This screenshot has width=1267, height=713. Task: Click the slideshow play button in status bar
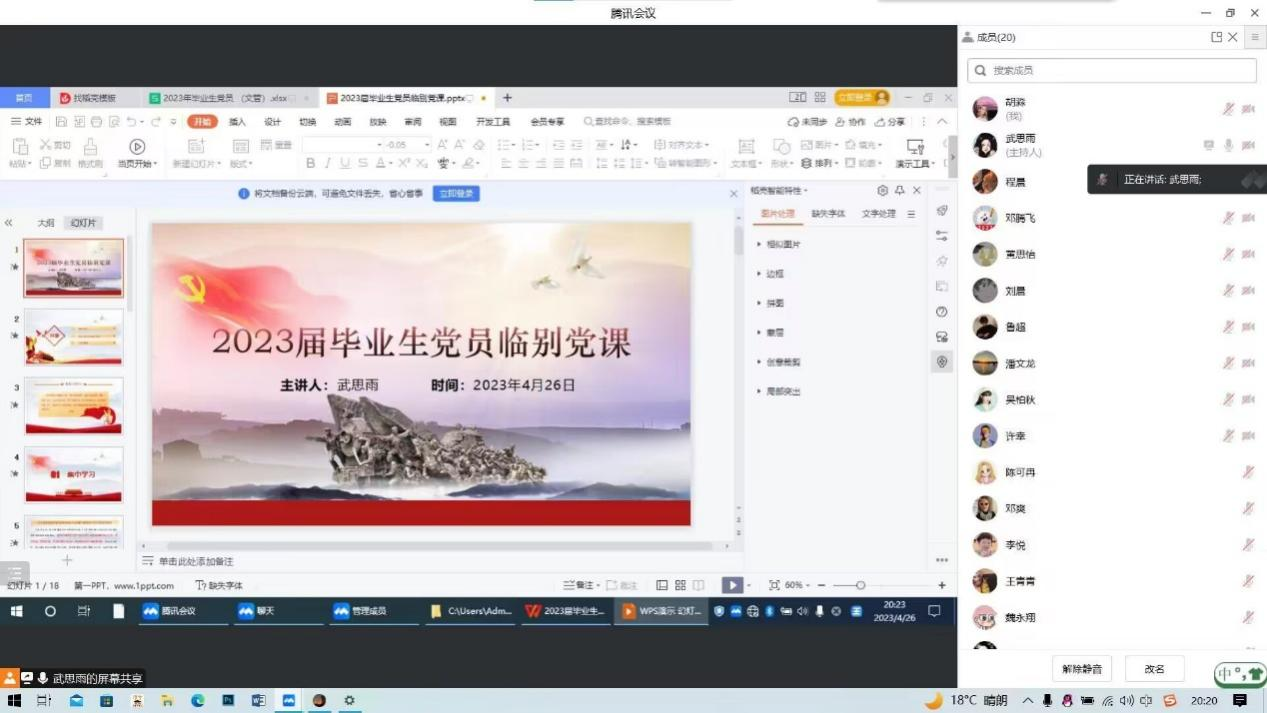pyautogui.click(x=732, y=585)
